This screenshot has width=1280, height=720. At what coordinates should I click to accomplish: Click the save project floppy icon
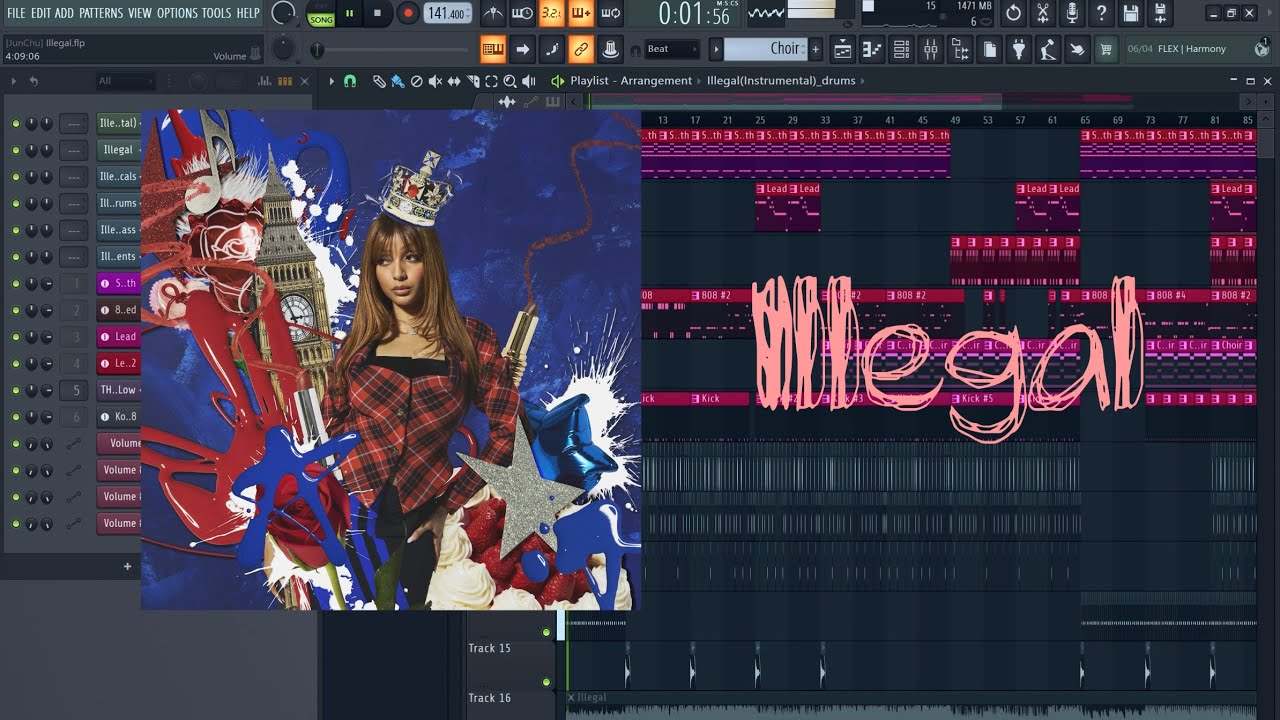click(1131, 13)
